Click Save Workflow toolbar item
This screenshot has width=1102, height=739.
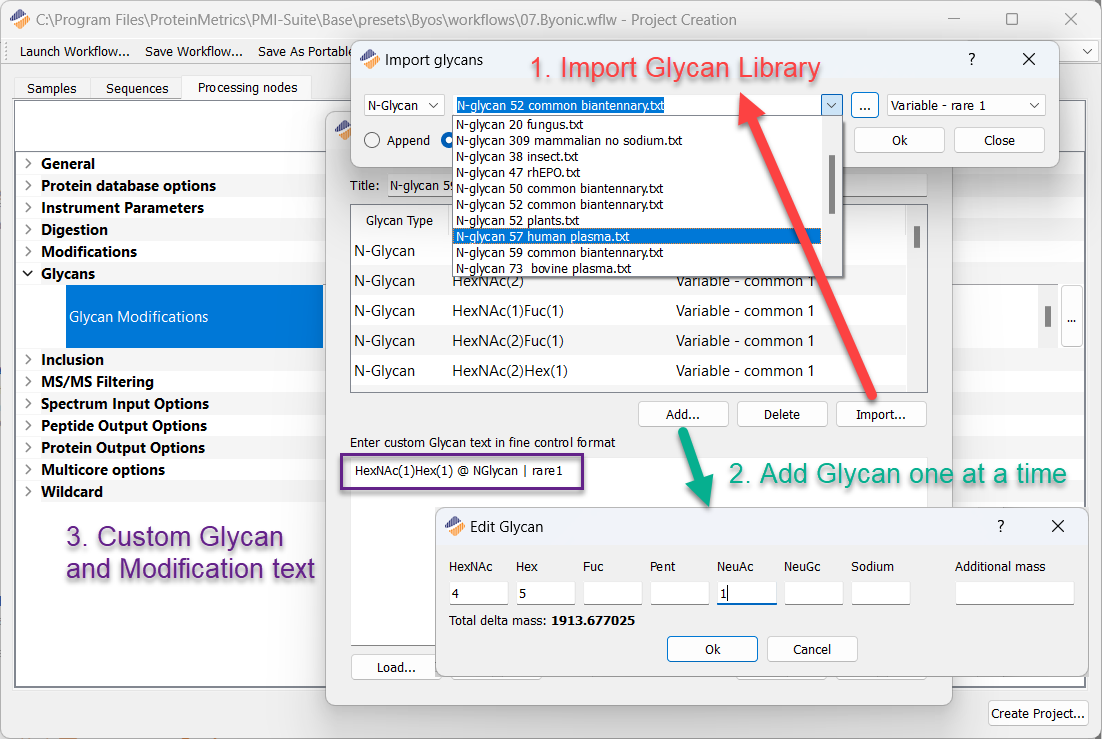(193, 51)
